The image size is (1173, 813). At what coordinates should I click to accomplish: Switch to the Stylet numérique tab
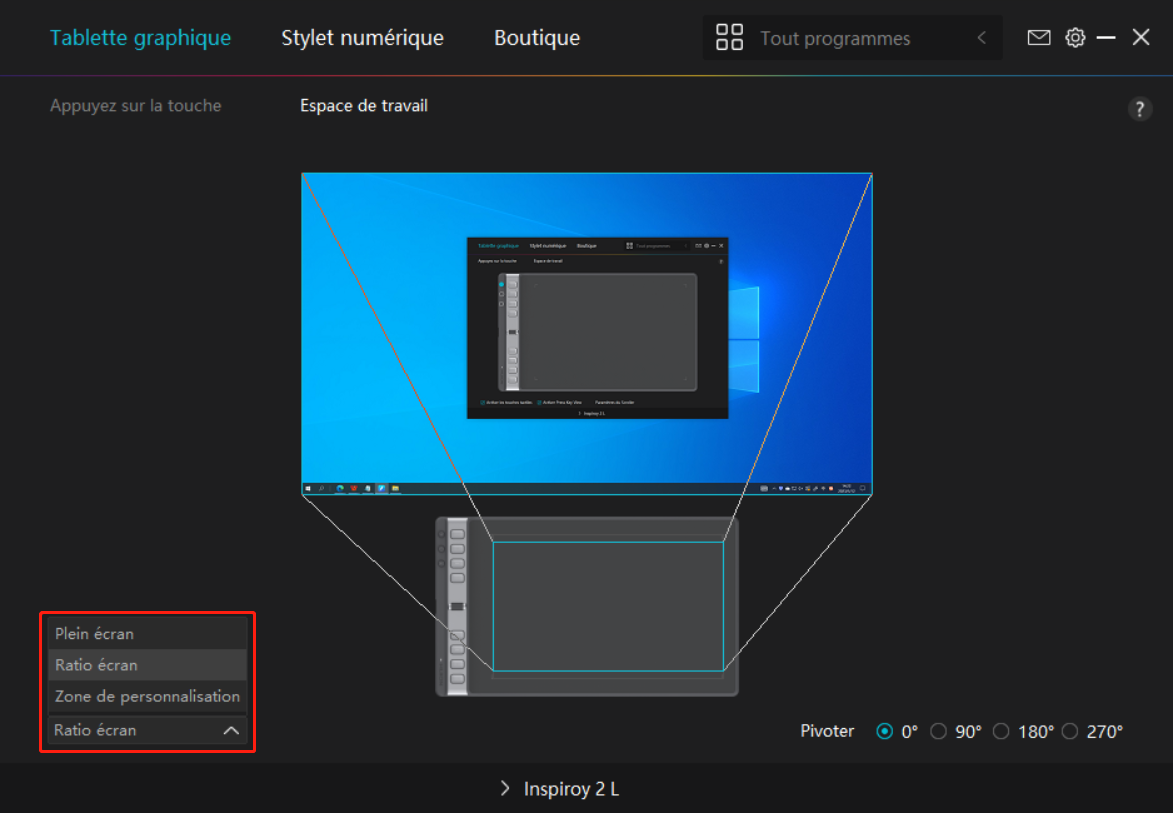(362, 38)
